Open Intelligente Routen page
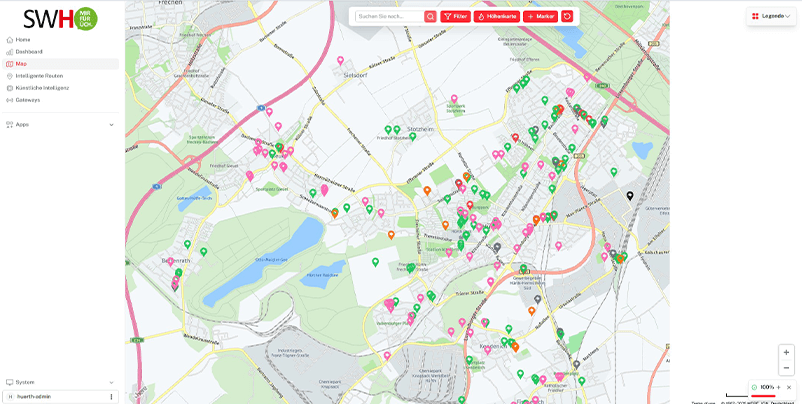Image resolution: width=802 pixels, height=404 pixels. click(40, 75)
